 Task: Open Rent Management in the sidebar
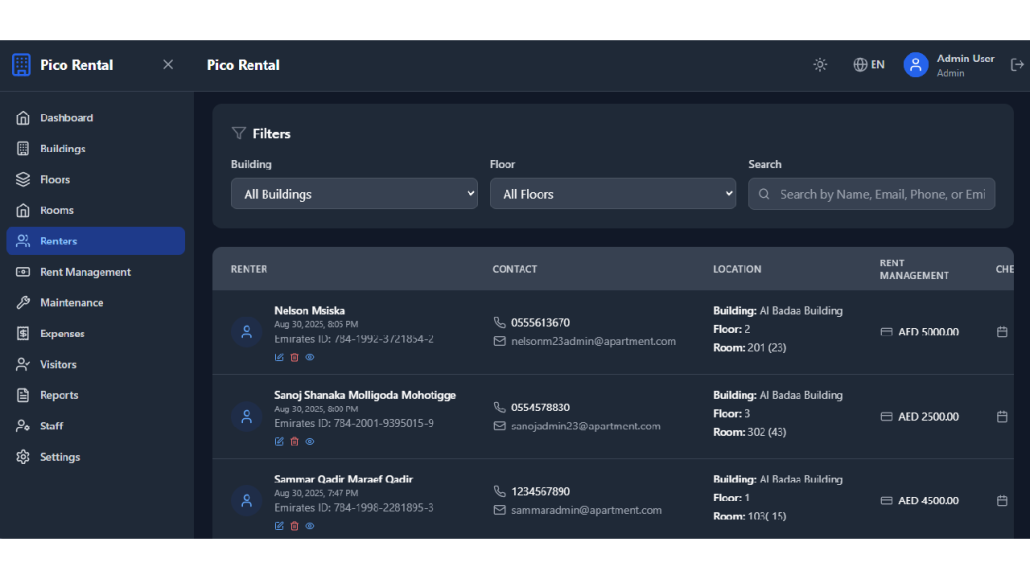click(85, 272)
